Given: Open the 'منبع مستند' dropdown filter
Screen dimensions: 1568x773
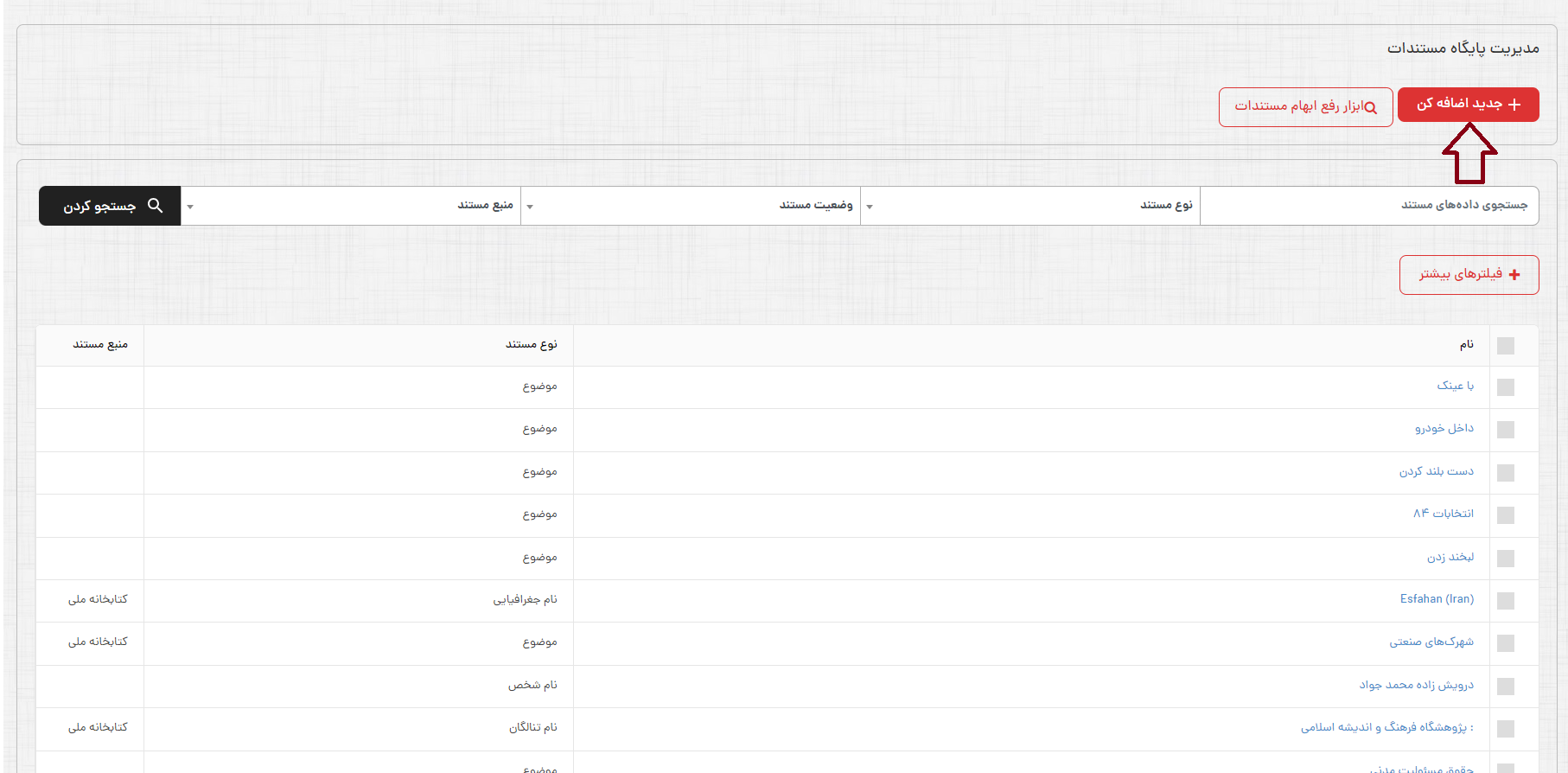Looking at the screenshot, I should [x=351, y=206].
